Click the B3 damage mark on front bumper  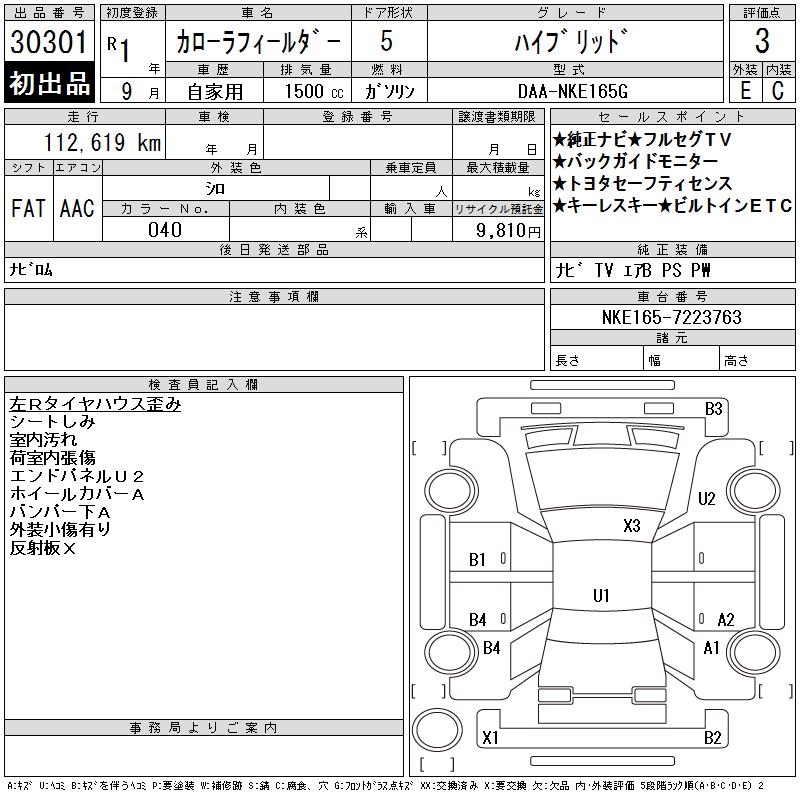[713, 409]
